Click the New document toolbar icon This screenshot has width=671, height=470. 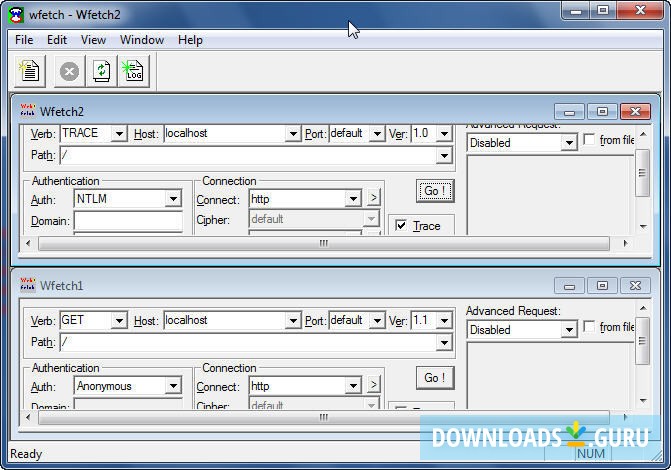pos(30,71)
